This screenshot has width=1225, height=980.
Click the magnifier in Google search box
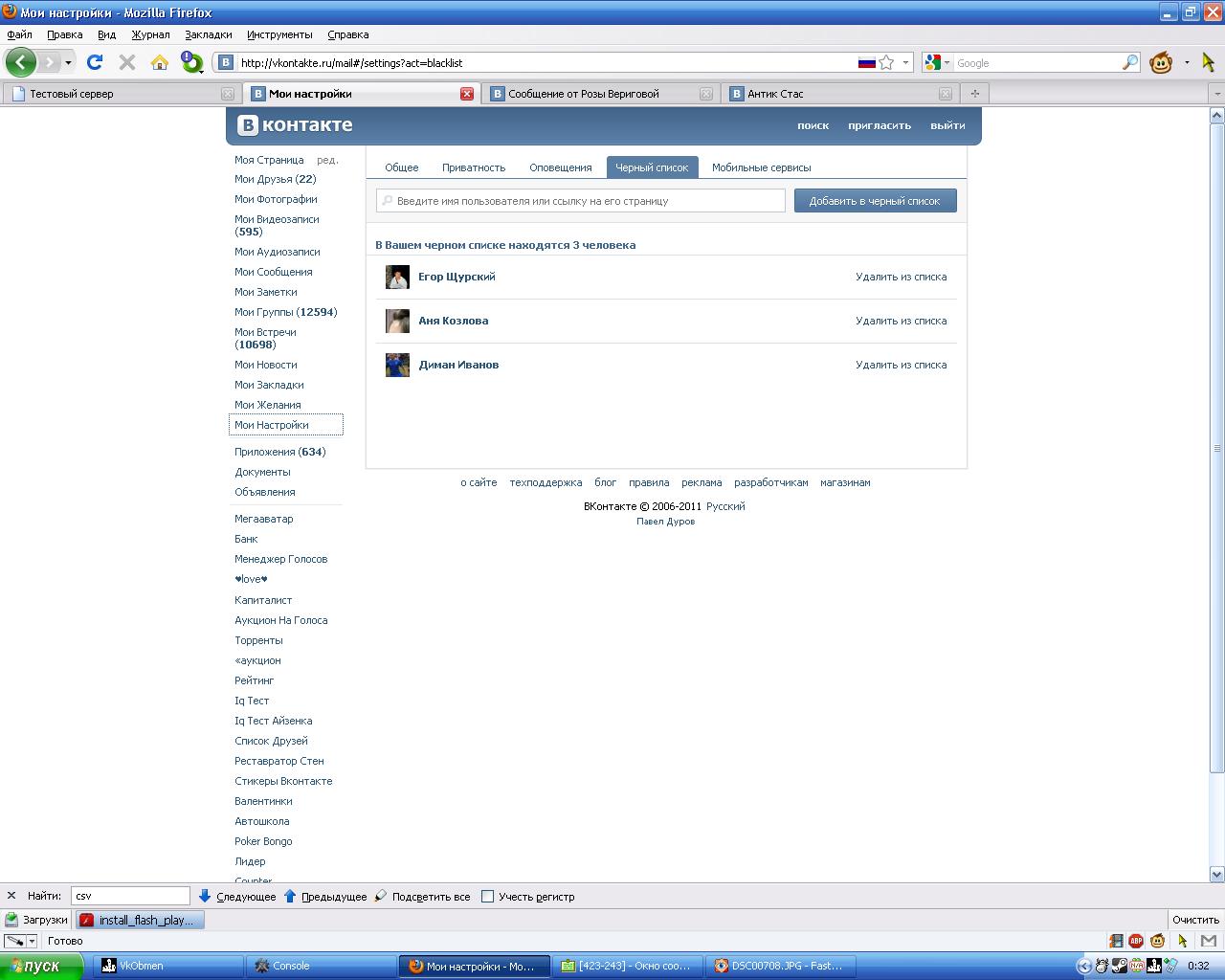[x=1130, y=62]
